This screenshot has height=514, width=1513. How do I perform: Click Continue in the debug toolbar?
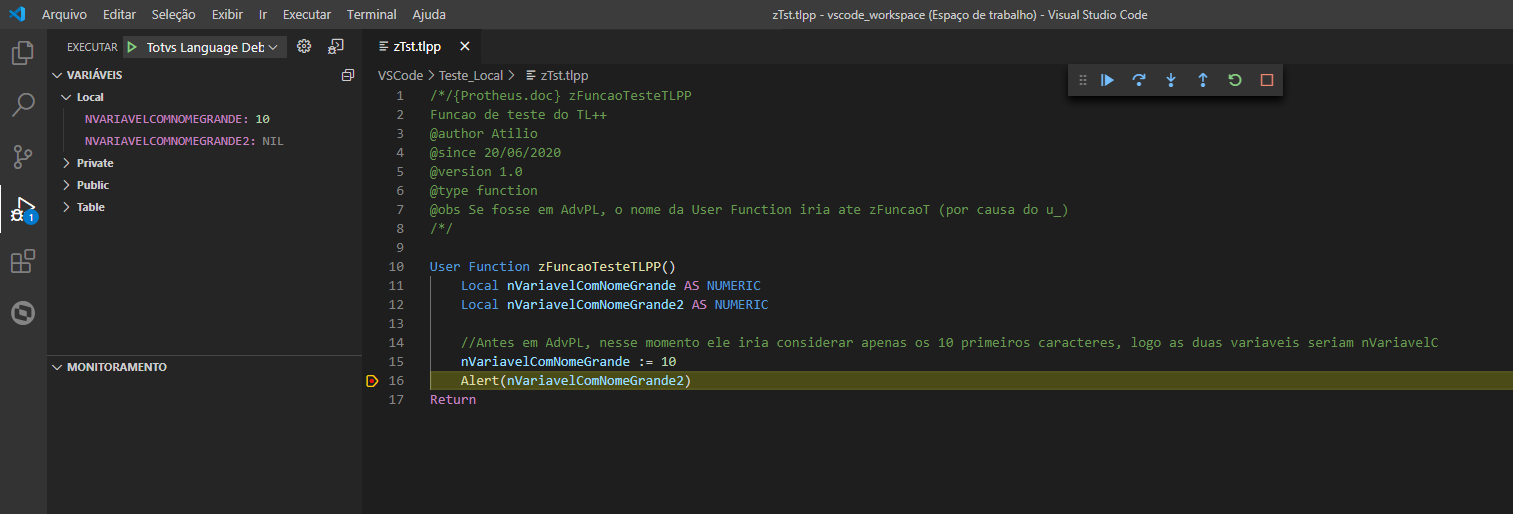(x=1107, y=80)
